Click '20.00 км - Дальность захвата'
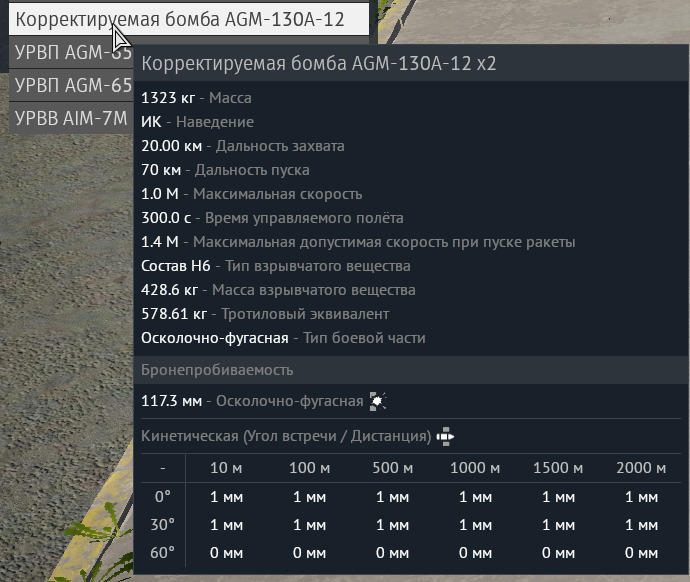Image resolution: width=690 pixels, height=582 pixels. (243, 146)
